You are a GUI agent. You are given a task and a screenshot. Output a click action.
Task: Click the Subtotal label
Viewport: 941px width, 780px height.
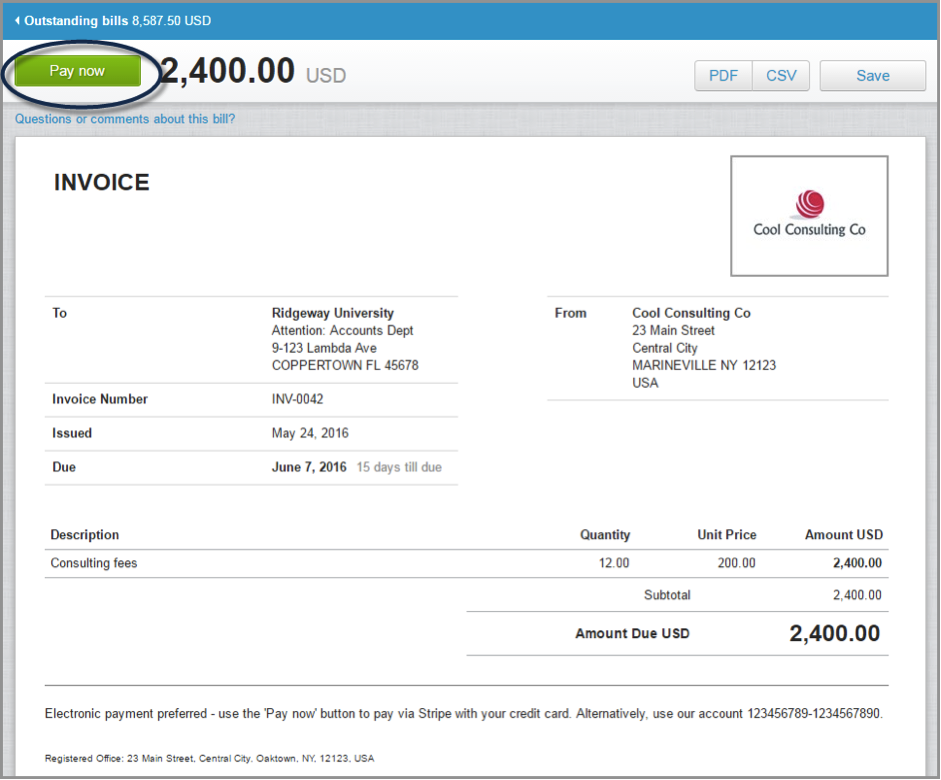tap(667, 595)
